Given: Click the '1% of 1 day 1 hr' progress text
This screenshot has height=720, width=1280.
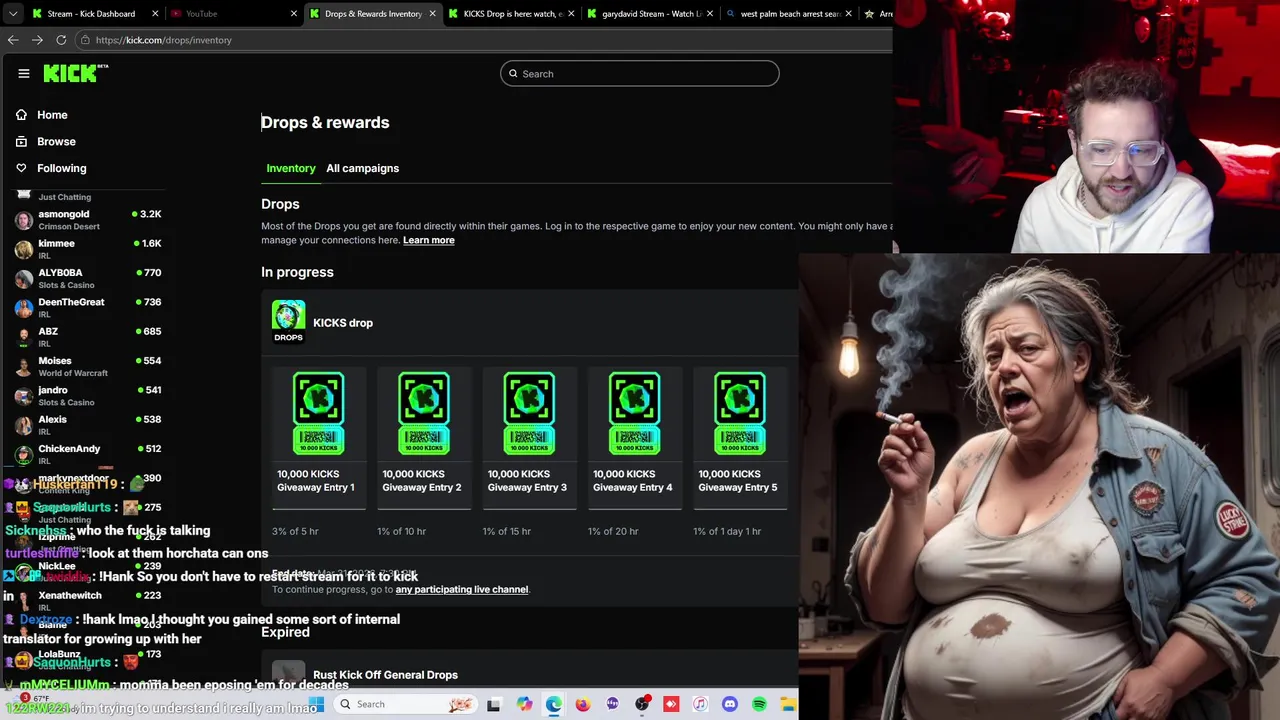Looking at the screenshot, I should tap(727, 531).
